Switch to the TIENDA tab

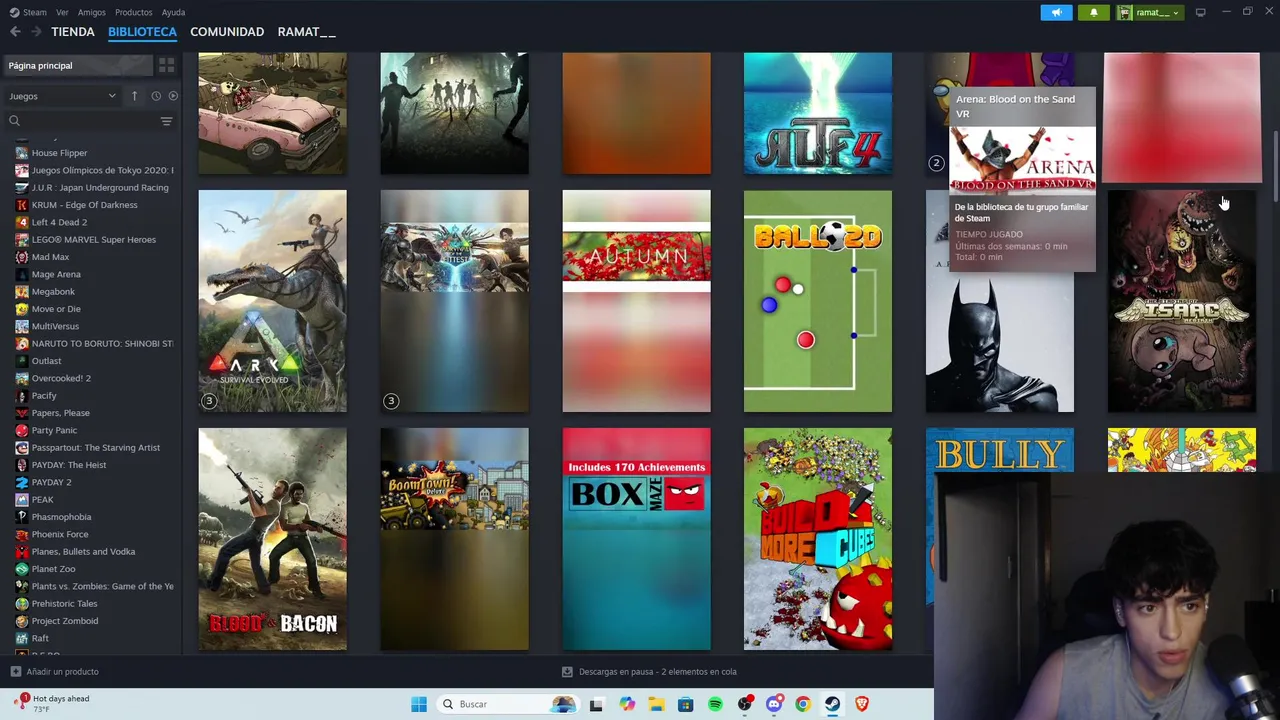pyautogui.click(x=73, y=32)
